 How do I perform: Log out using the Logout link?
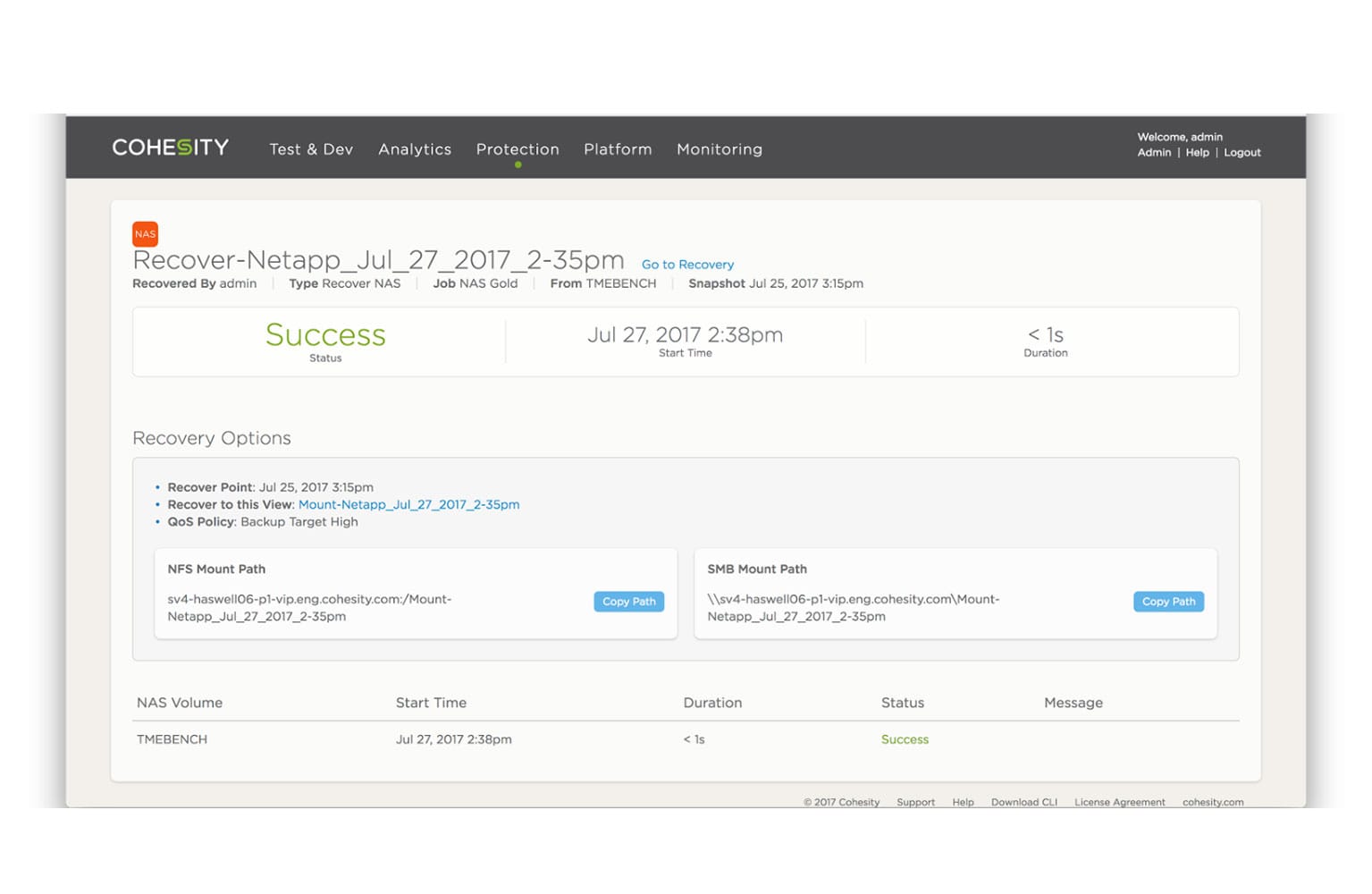(x=1242, y=153)
